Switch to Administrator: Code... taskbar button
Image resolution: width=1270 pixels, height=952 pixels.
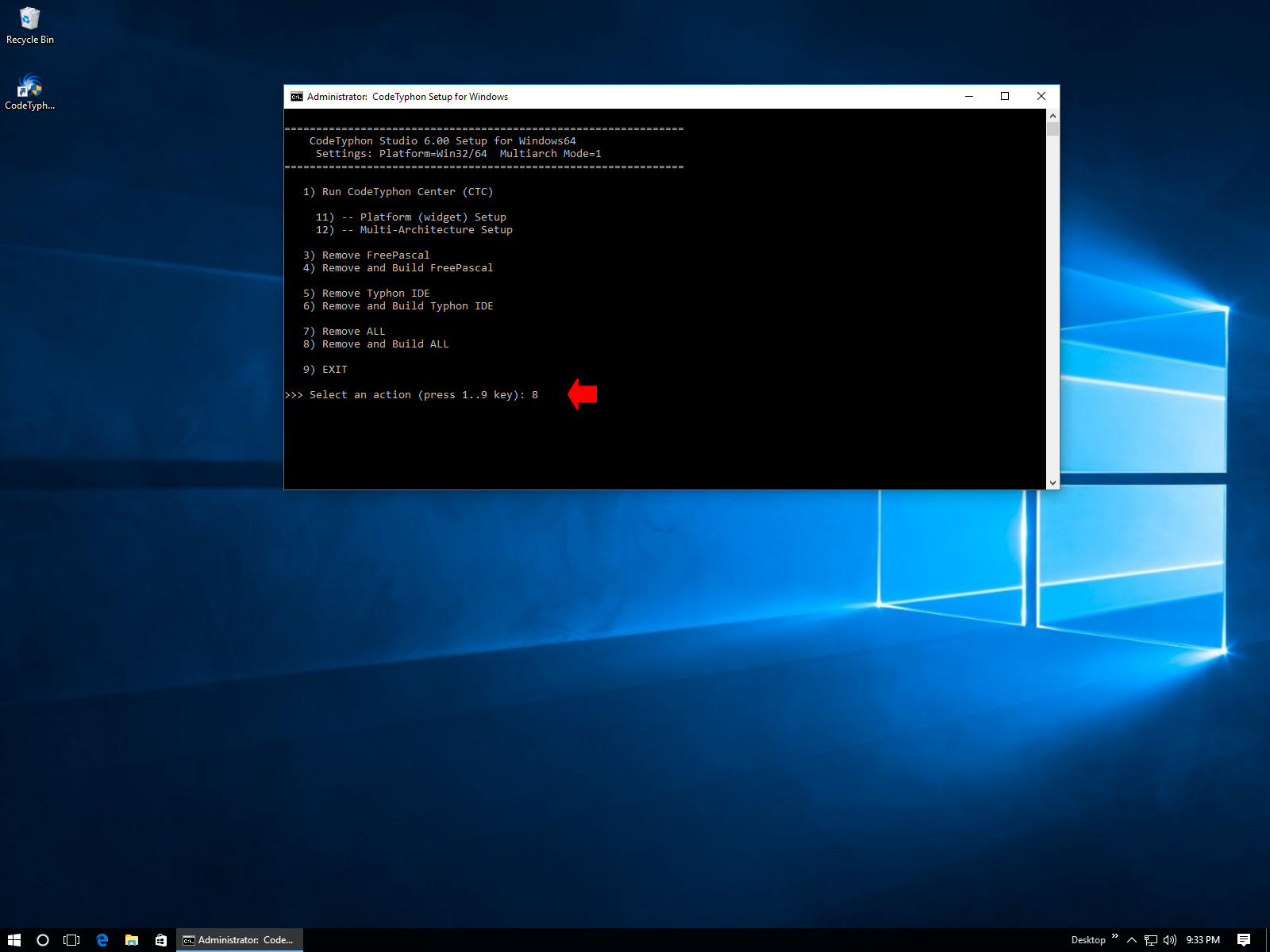[x=239, y=940]
